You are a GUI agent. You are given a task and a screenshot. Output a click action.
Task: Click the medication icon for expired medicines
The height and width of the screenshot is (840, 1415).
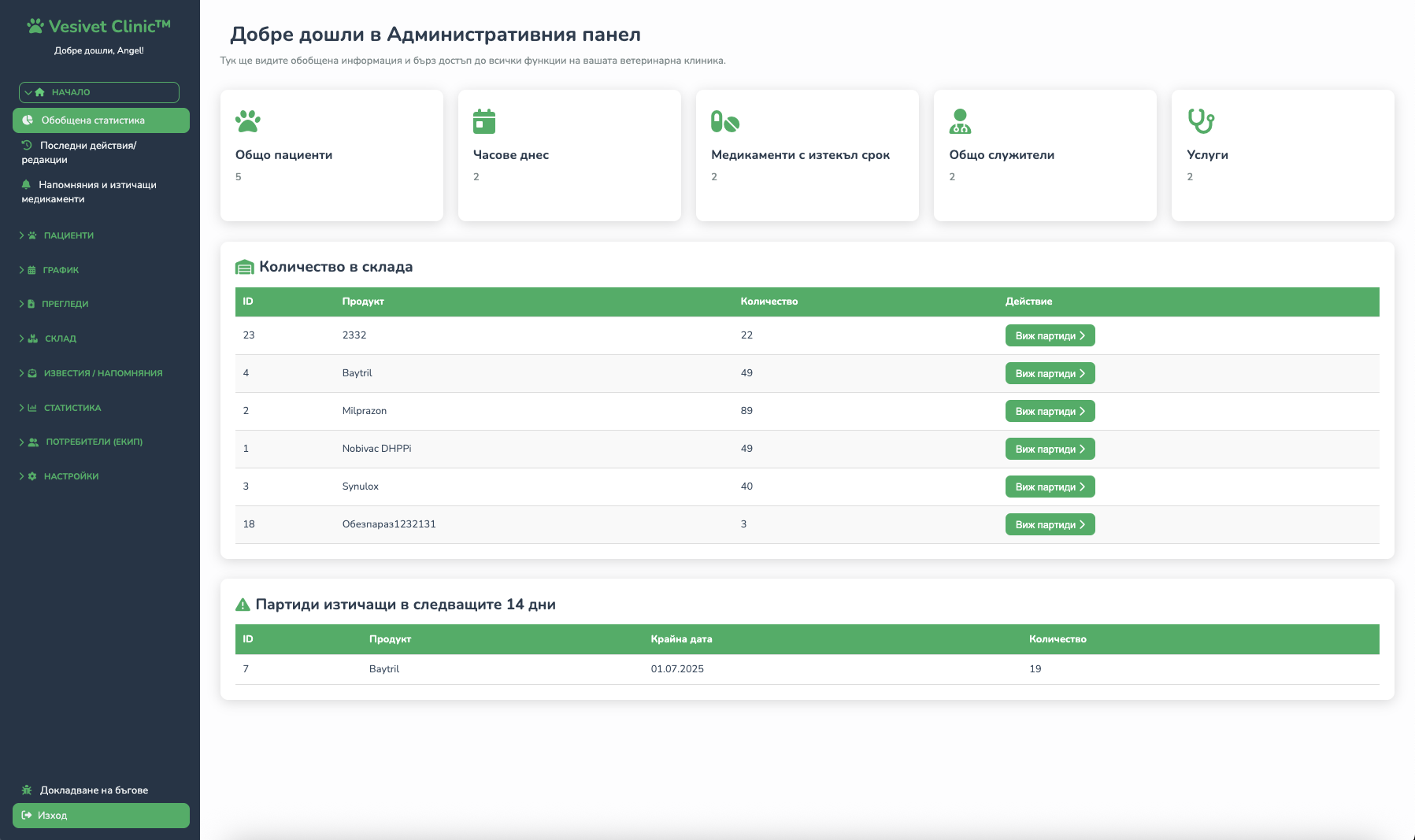tap(724, 122)
